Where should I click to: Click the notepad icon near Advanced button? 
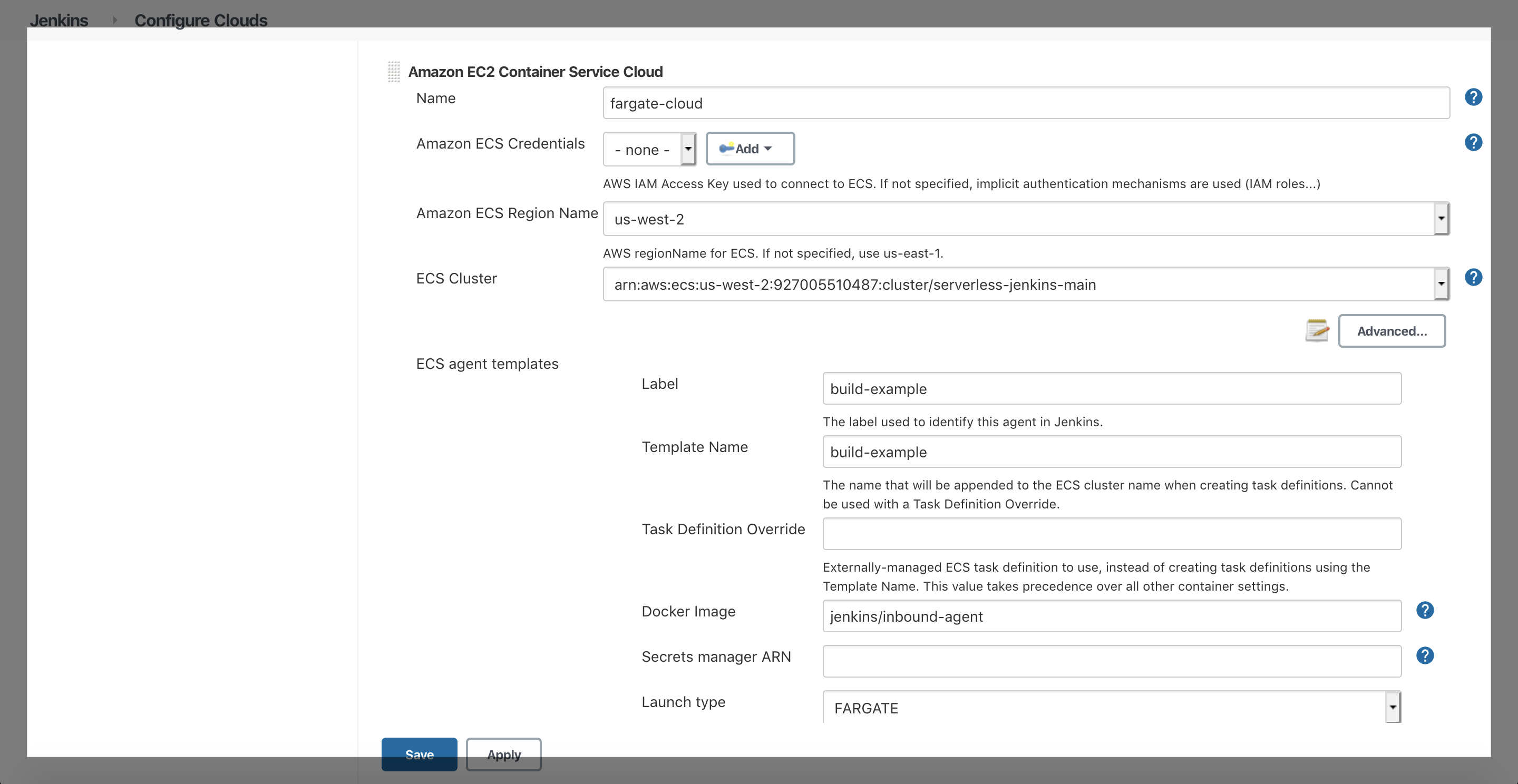coord(1318,330)
